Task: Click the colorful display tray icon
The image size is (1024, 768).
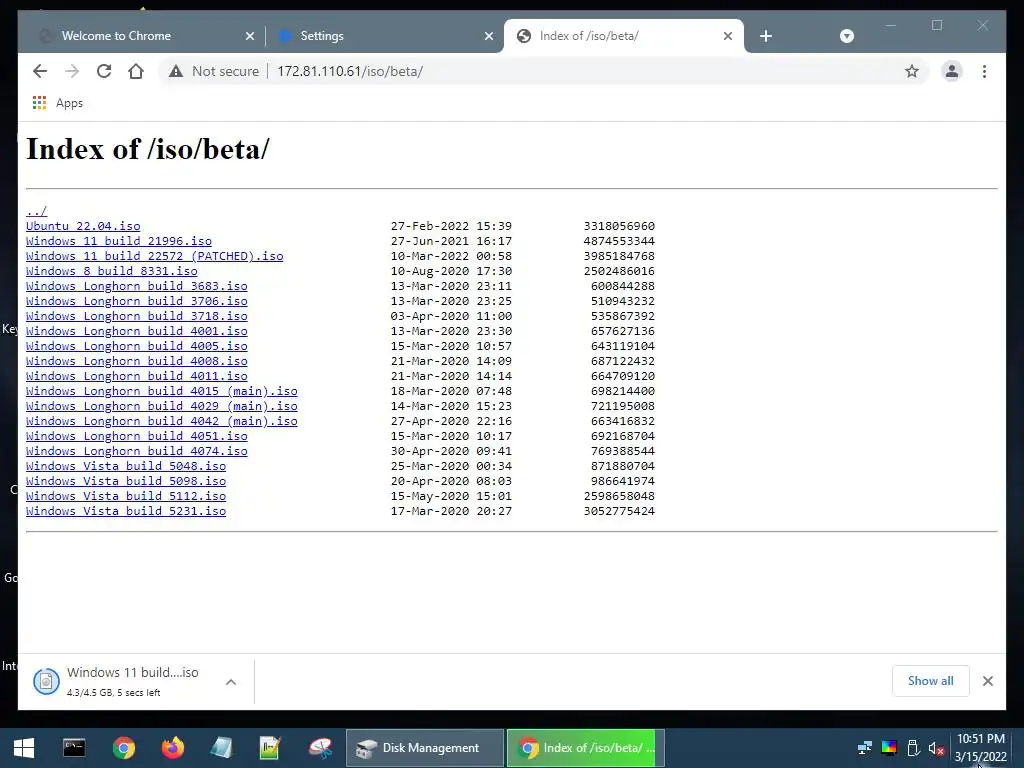Action: click(889, 748)
